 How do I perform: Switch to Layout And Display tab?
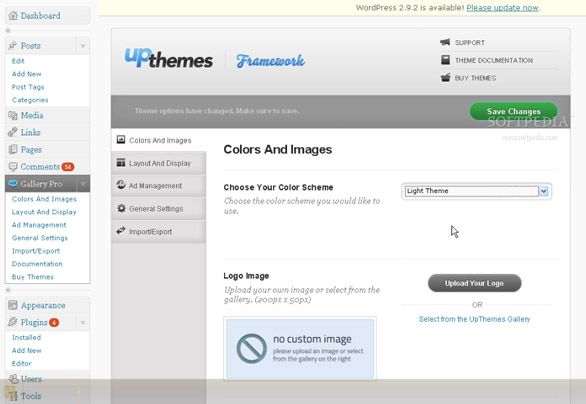pyautogui.click(x=158, y=163)
